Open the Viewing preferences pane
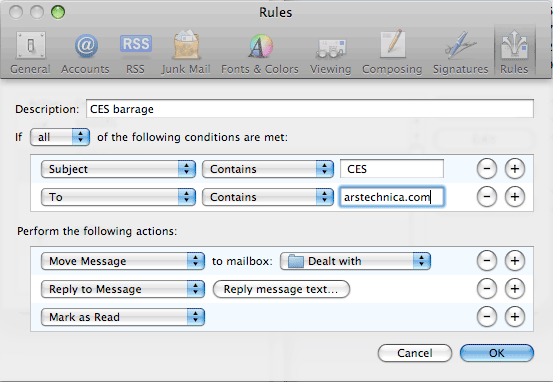The image size is (553, 382). 330,53
